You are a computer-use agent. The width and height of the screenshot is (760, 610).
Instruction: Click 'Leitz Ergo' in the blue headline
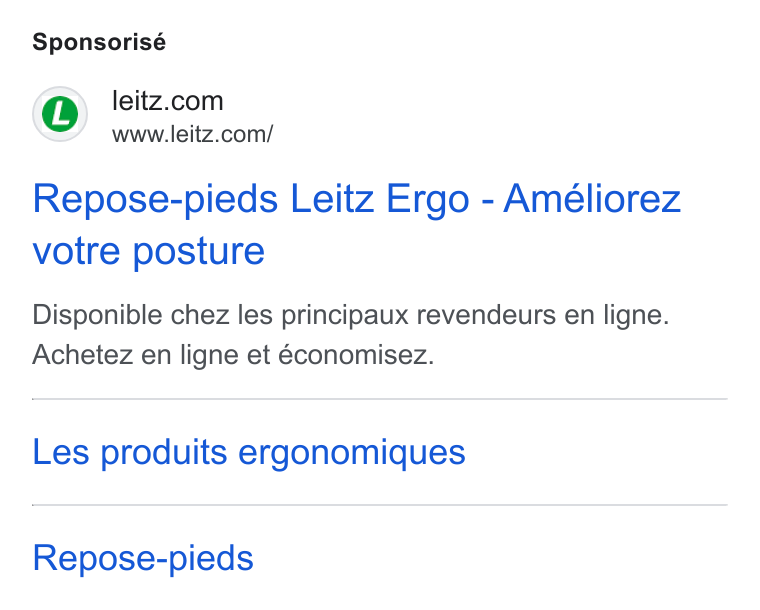click(x=380, y=199)
